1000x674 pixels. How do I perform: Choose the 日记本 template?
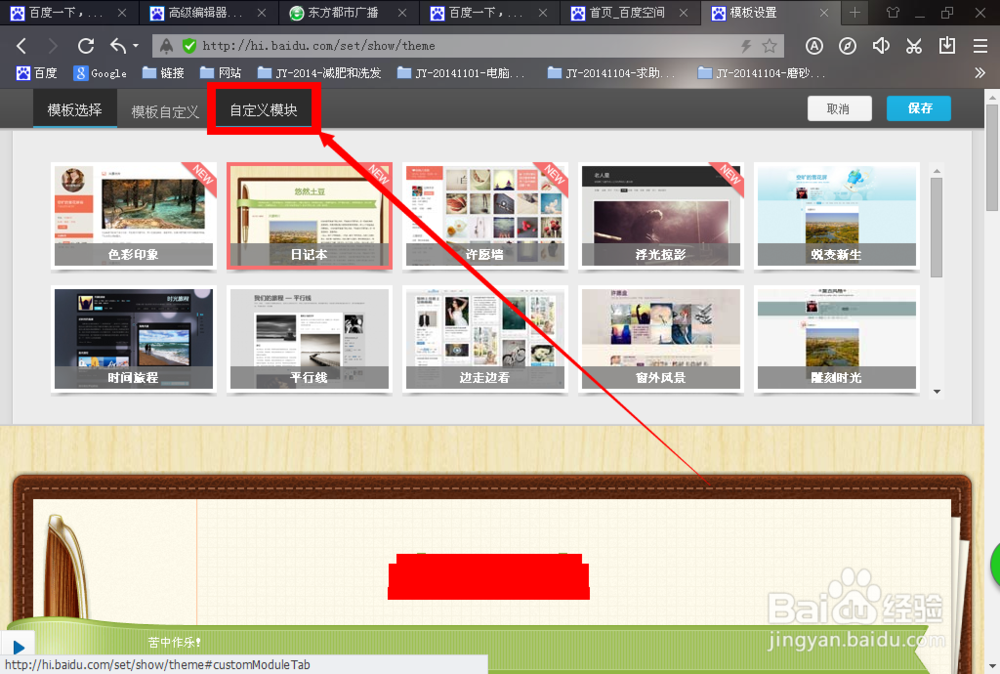coord(309,216)
